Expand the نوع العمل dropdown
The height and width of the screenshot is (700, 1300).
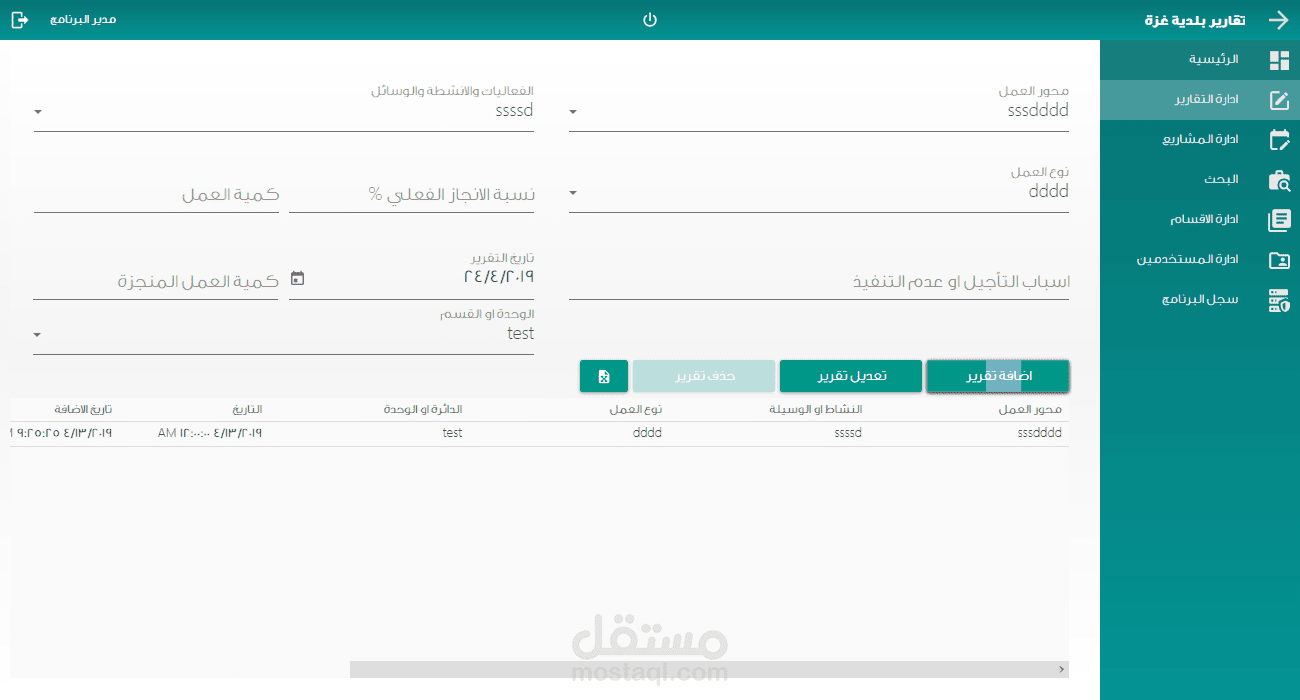click(574, 193)
